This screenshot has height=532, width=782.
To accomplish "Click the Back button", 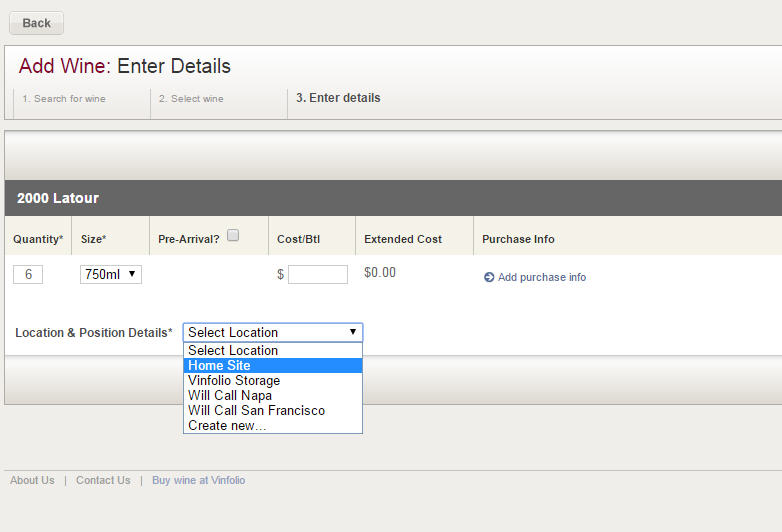I will point(36,23).
